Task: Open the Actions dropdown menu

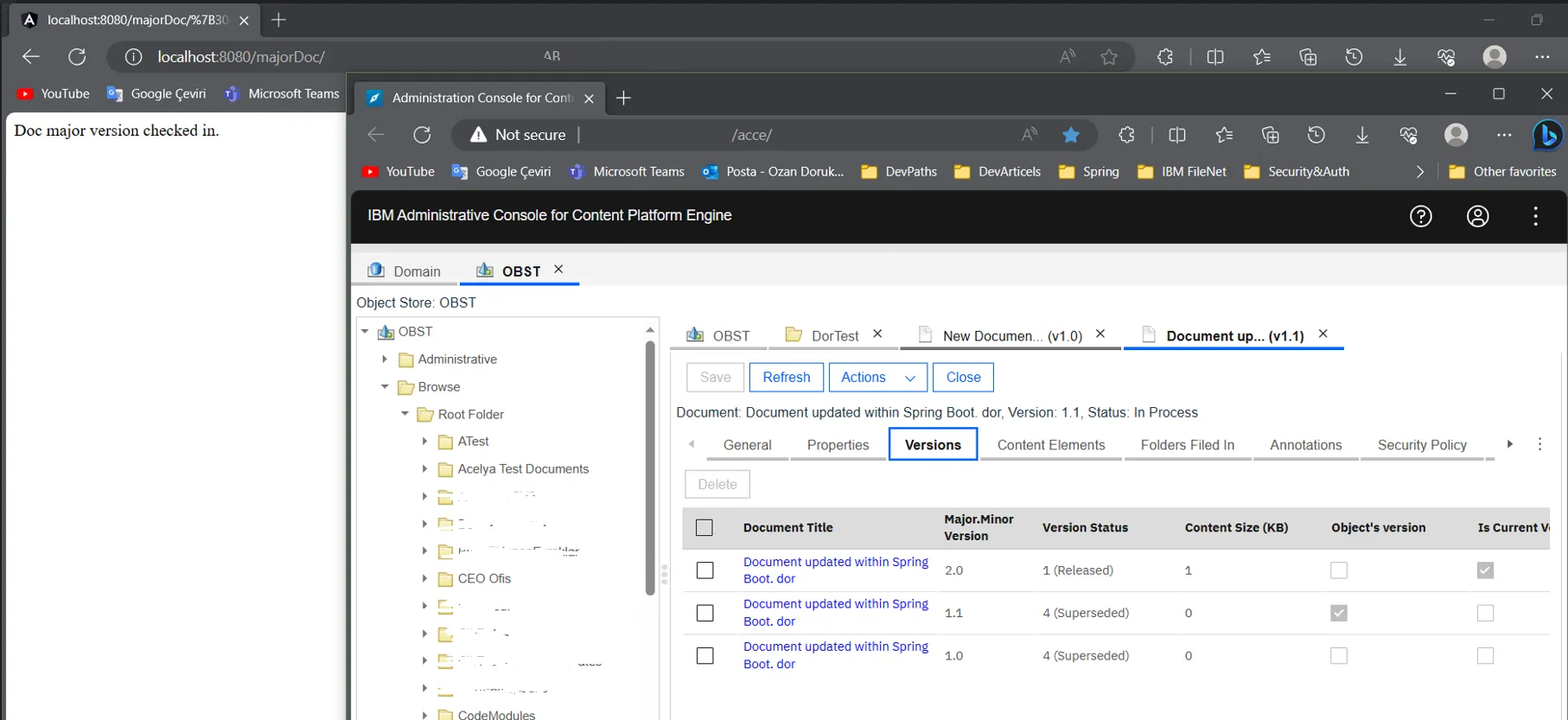Action: point(878,378)
